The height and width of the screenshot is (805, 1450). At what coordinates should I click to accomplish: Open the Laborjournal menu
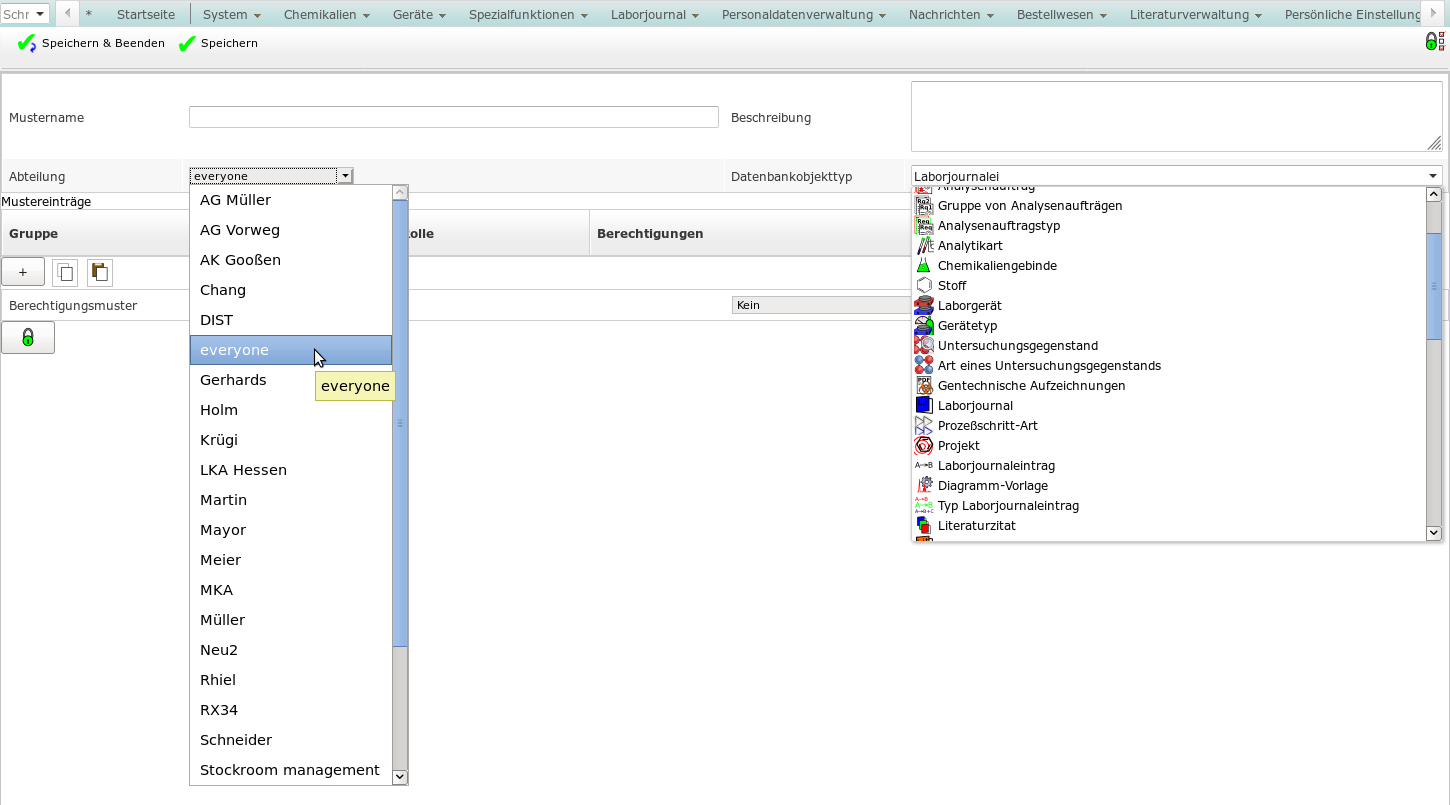[654, 15]
